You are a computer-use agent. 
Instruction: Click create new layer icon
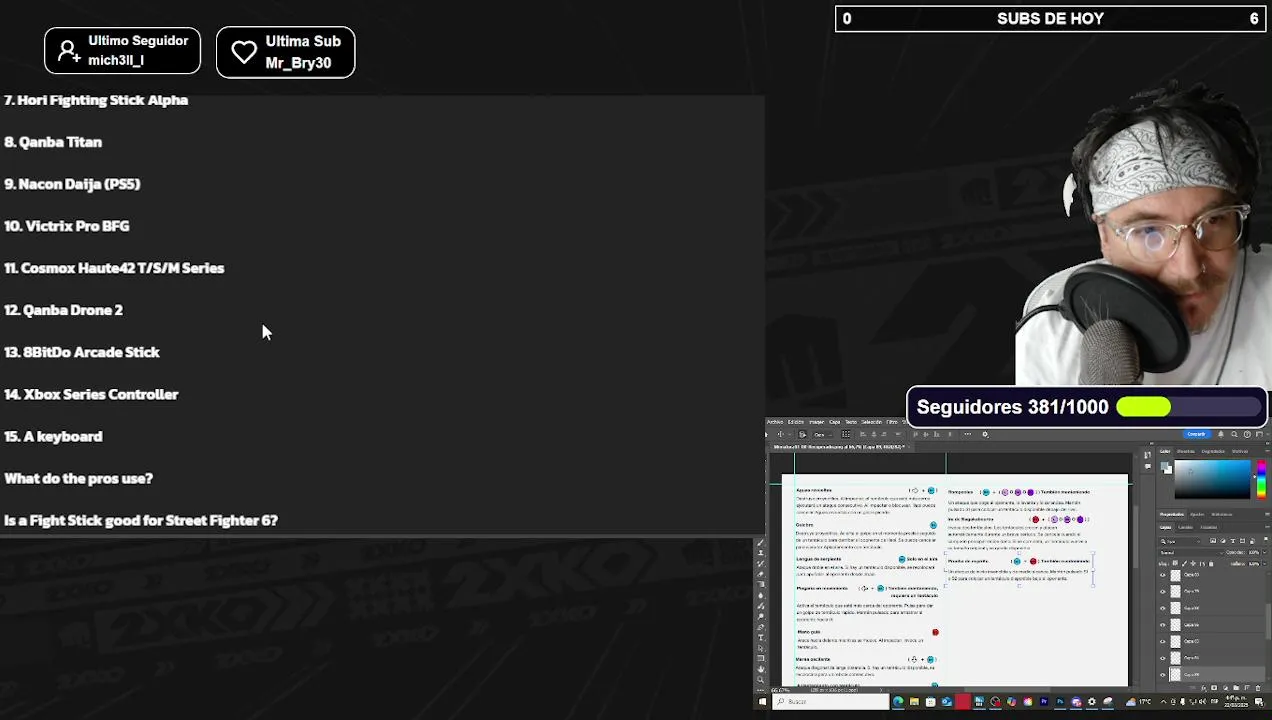click(1247, 688)
